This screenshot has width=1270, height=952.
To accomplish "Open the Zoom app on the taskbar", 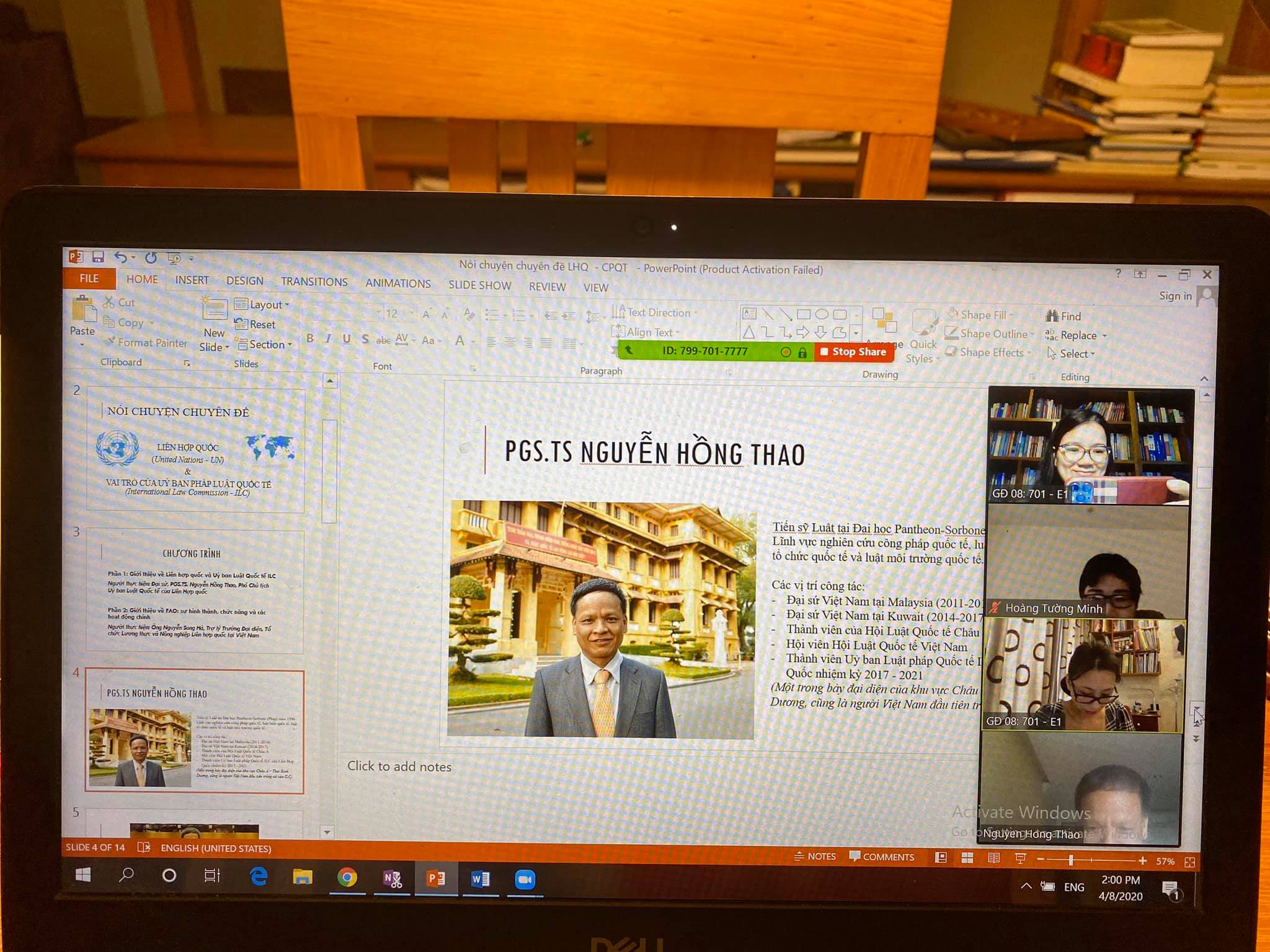I will 525,879.
